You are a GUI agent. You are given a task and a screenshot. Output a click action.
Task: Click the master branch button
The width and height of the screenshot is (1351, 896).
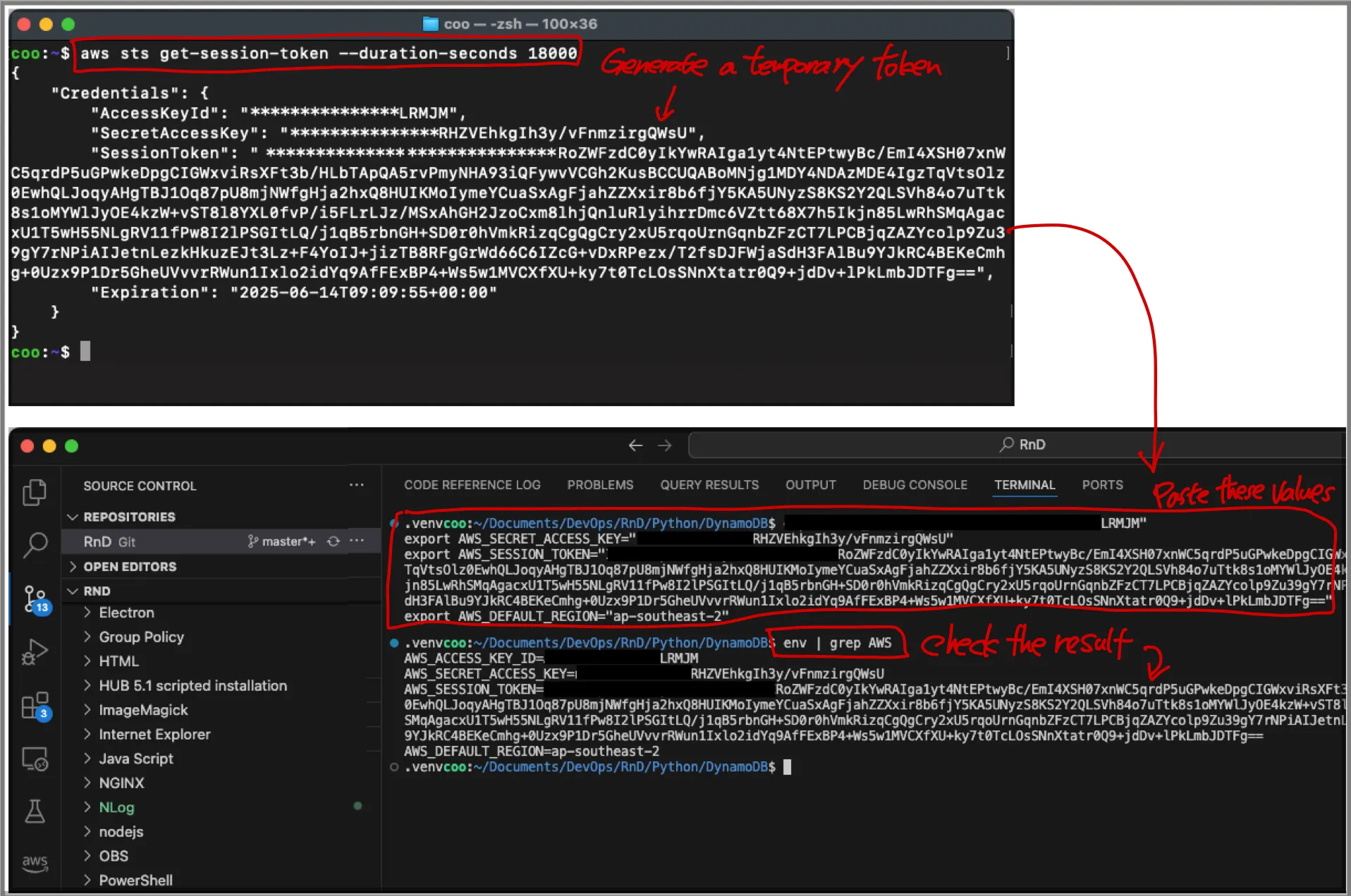(282, 541)
